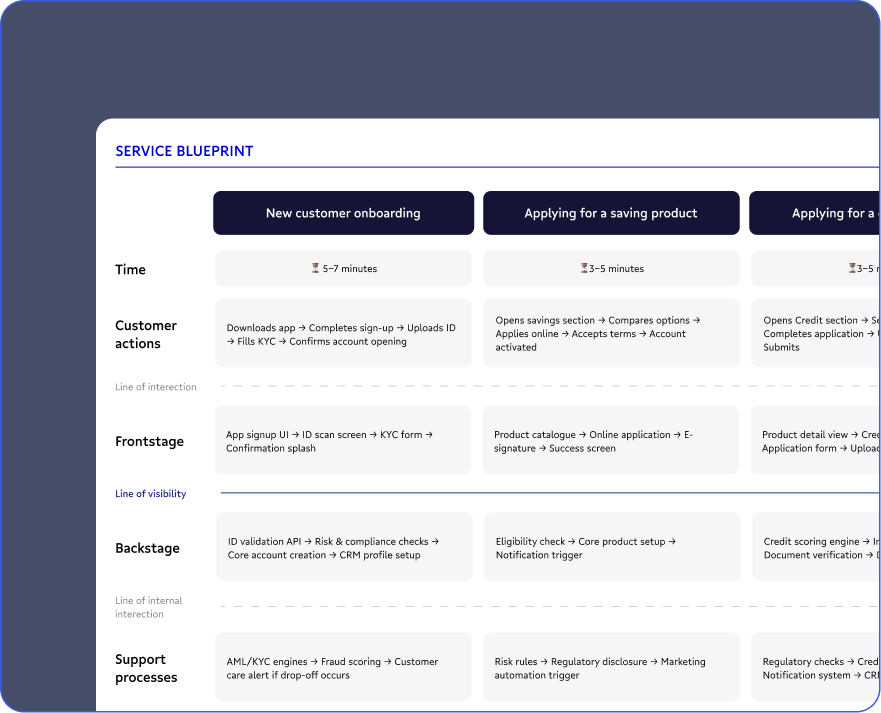Select the "Time" row label
The image size is (881, 713).
click(x=130, y=269)
